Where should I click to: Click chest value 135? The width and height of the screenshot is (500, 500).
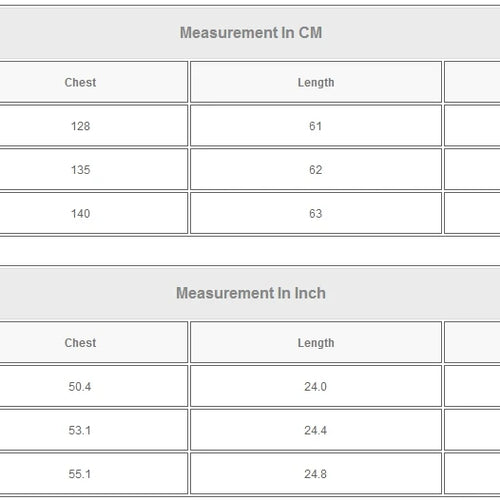pyautogui.click(x=80, y=170)
